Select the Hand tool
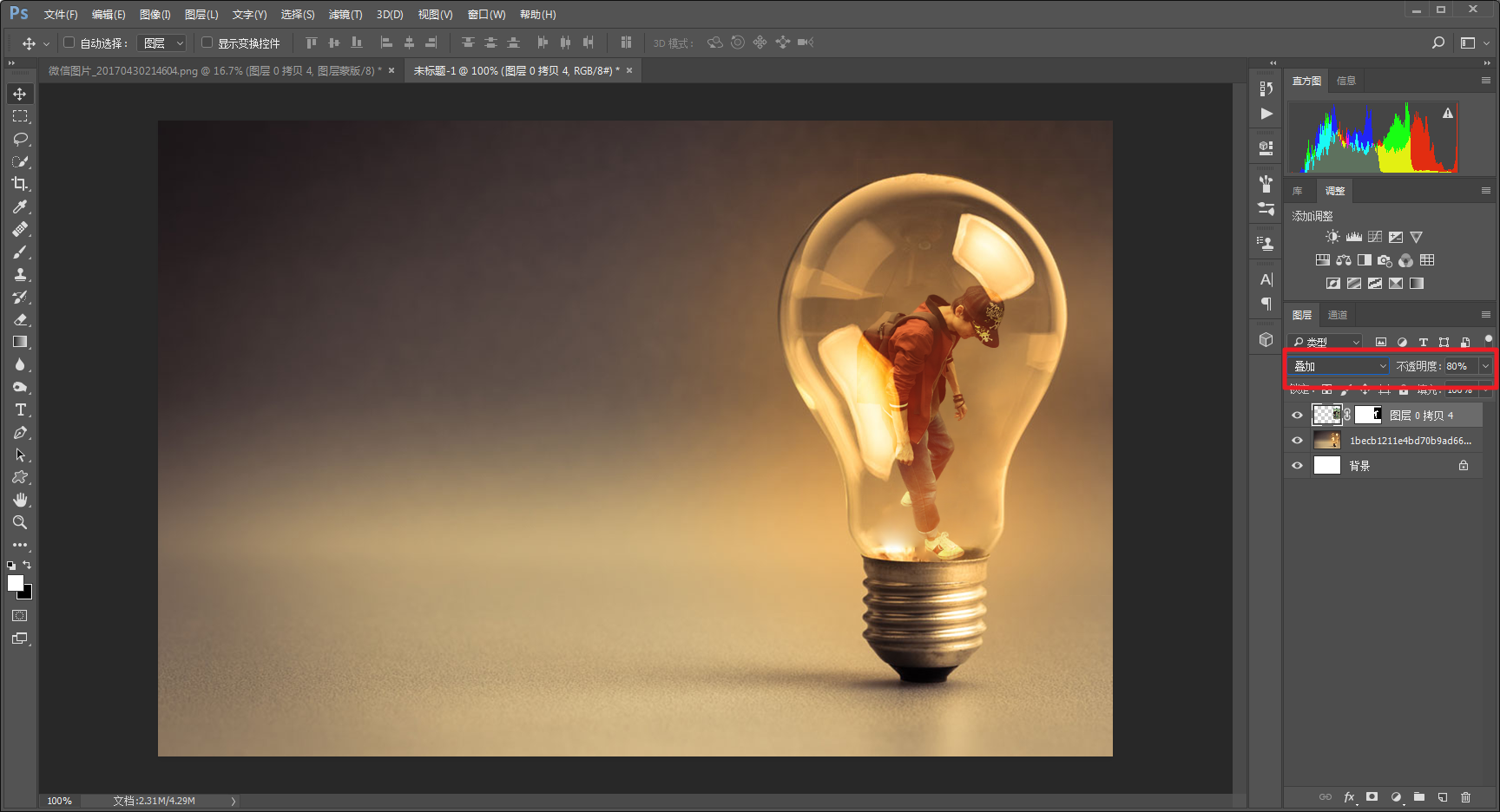 [20, 500]
